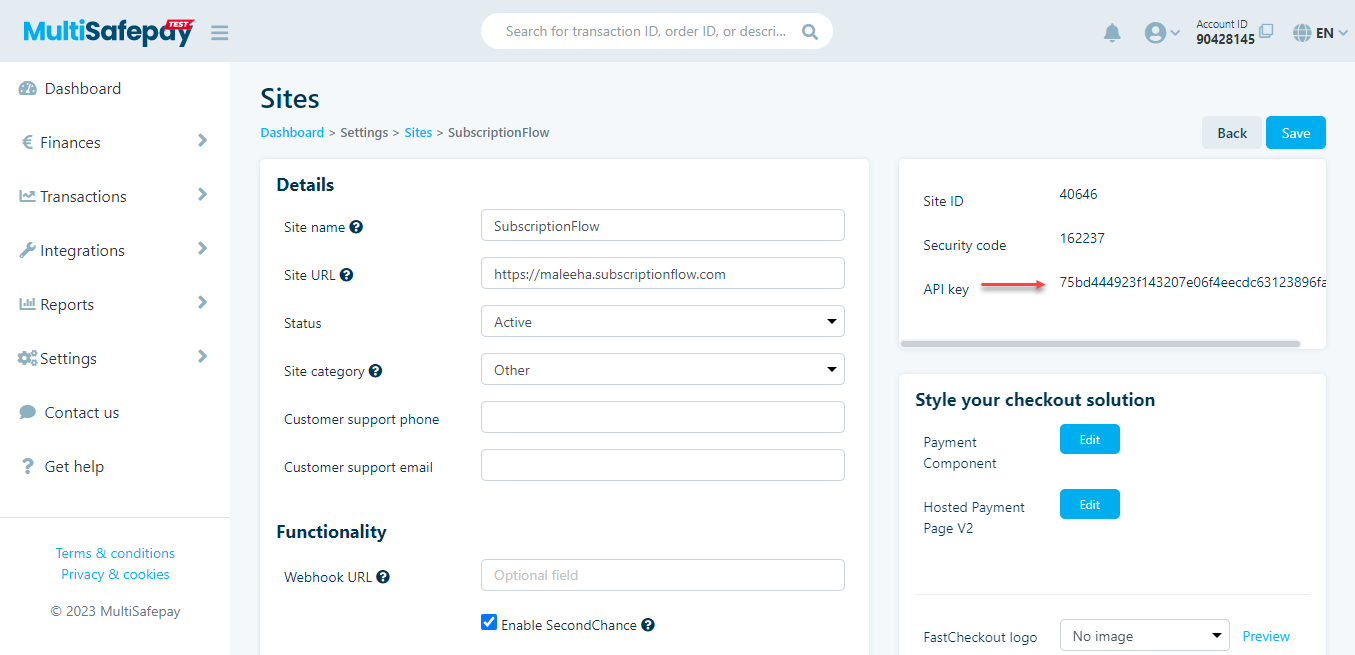This screenshot has width=1355, height=655.
Task: Open the Privacy & cookies link
Action: [115, 574]
